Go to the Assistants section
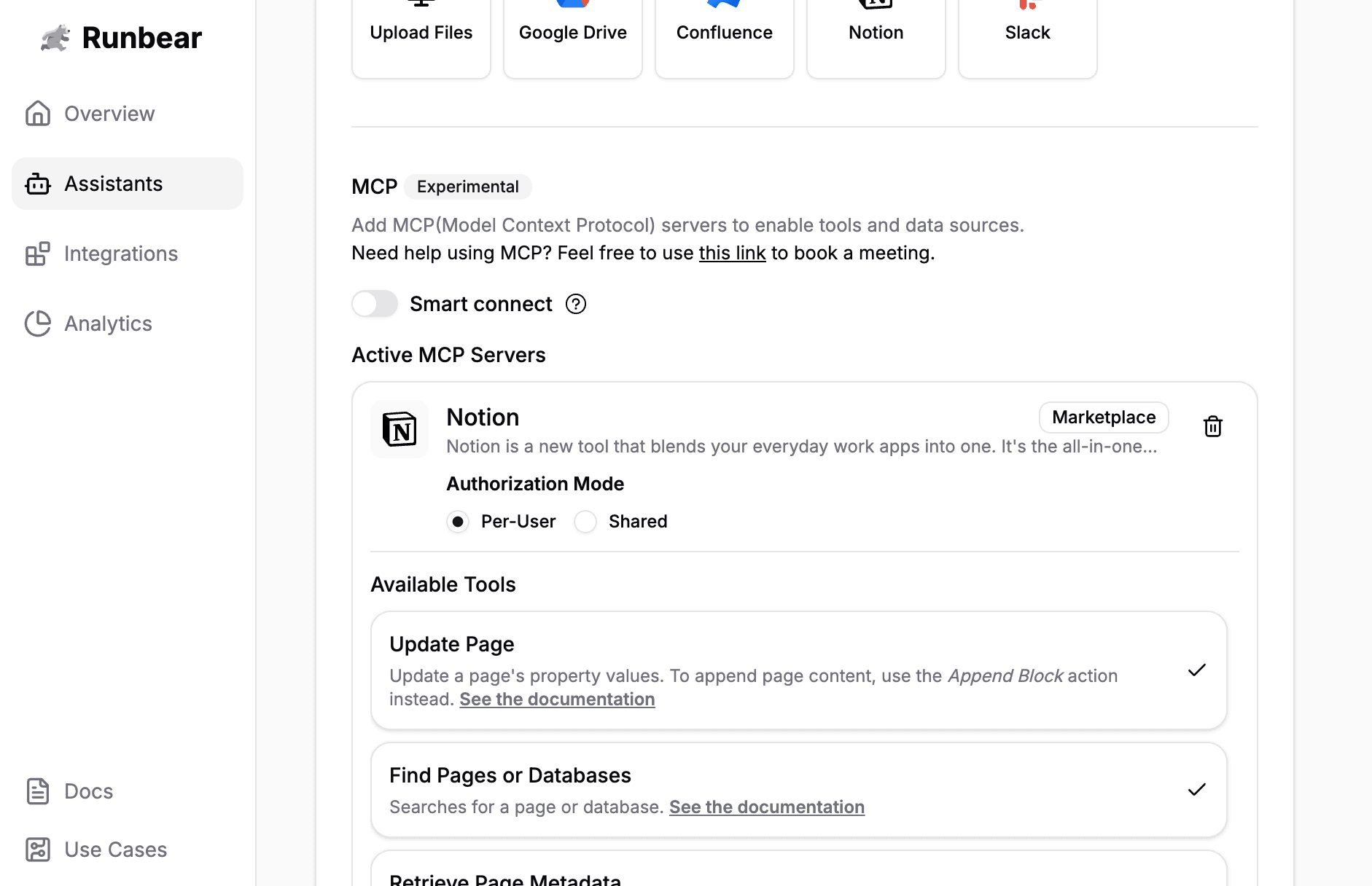Viewport: 1372px width, 886px height. click(113, 184)
